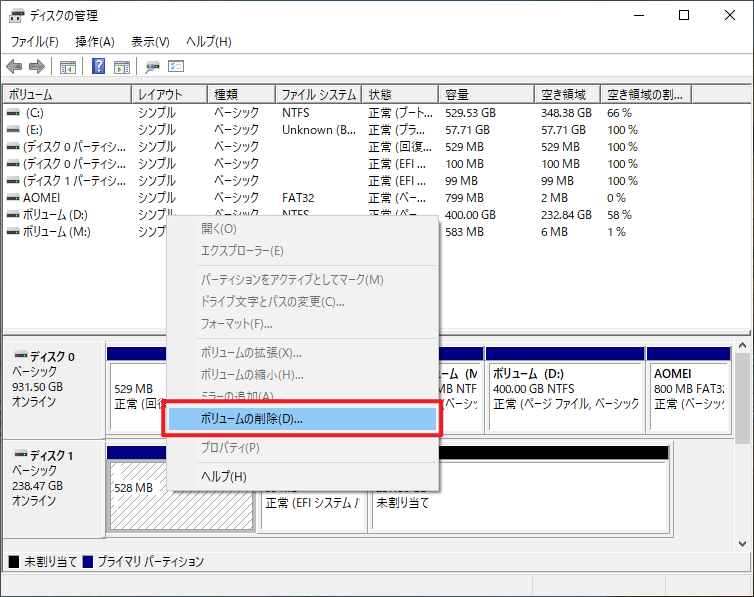Image resolution: width=754 pixels, height=597 pixels.
Task: Sort by the ファイル システム column header
Action: tap(318, 94)
